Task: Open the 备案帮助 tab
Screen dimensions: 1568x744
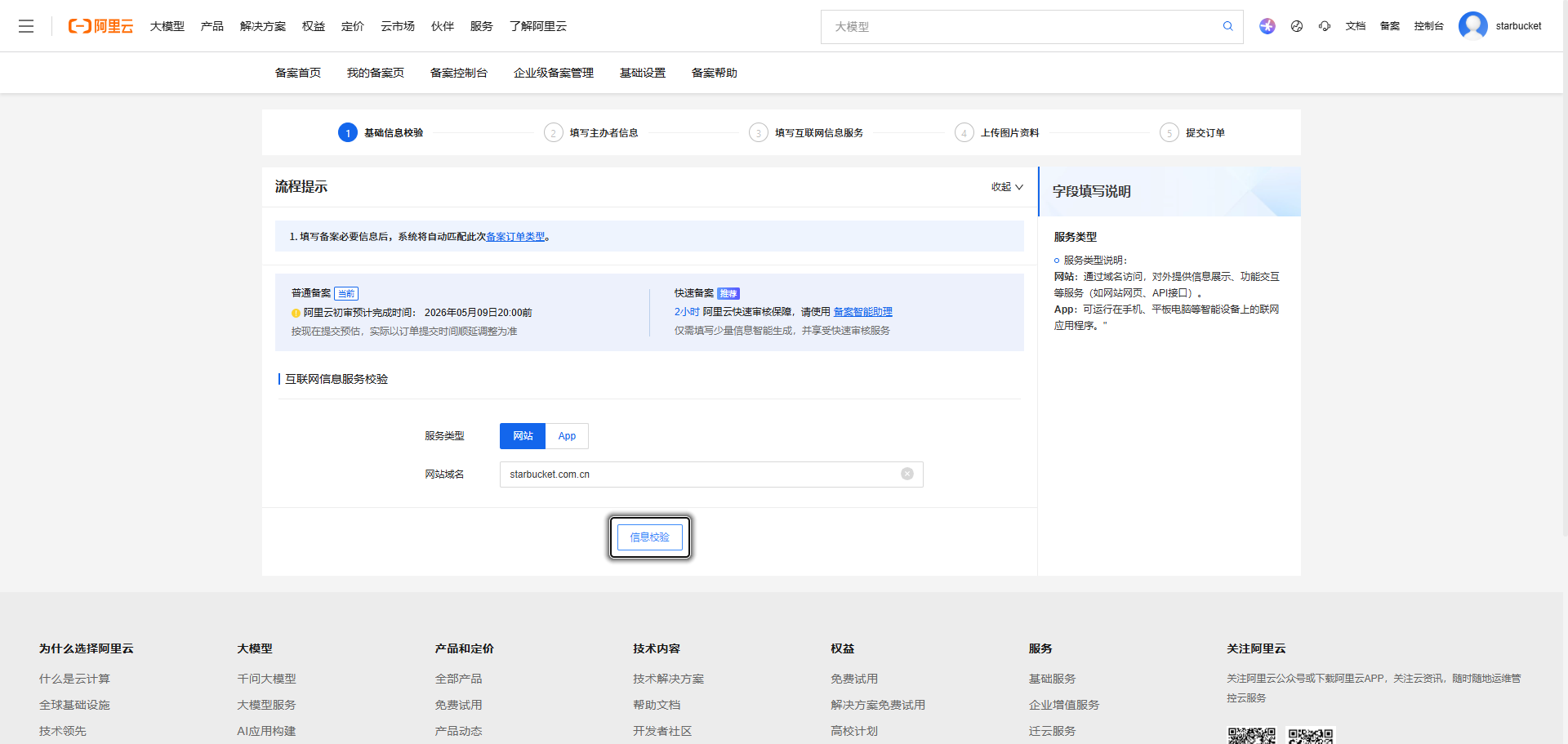Action: (715, 73)
